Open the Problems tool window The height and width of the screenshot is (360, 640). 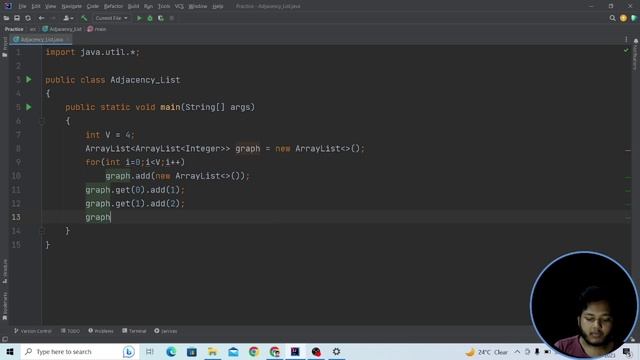coord(101,331)
